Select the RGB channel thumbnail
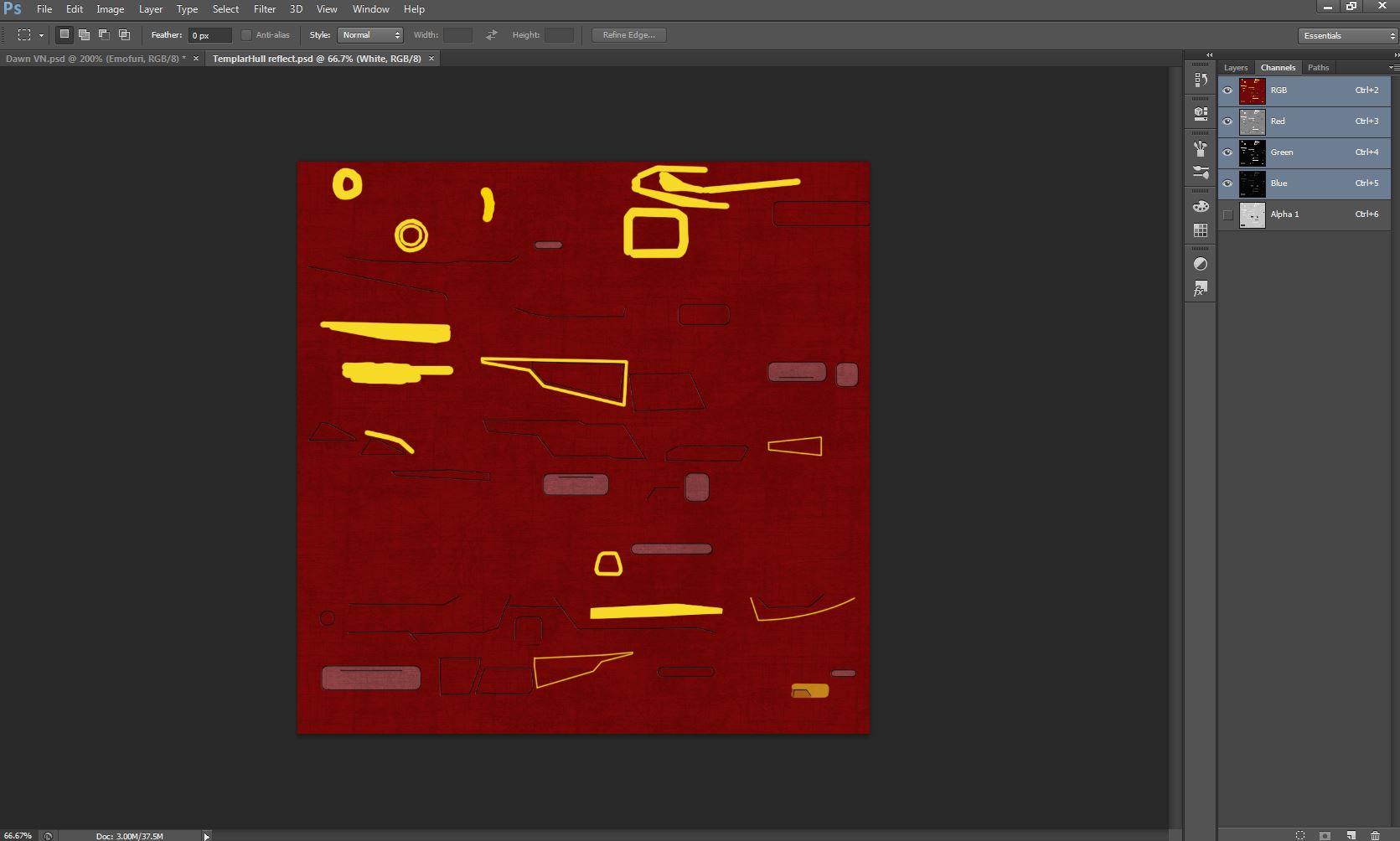 pyautogui.click(x=1253, y=90)
